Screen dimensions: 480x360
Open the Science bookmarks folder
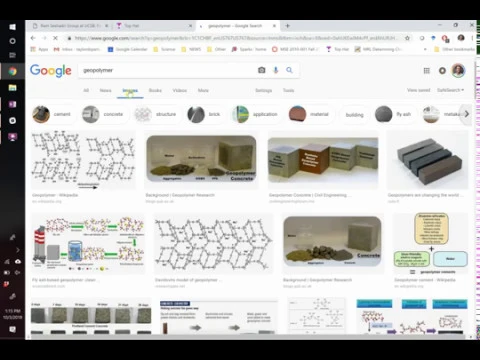tap(164, 49)
